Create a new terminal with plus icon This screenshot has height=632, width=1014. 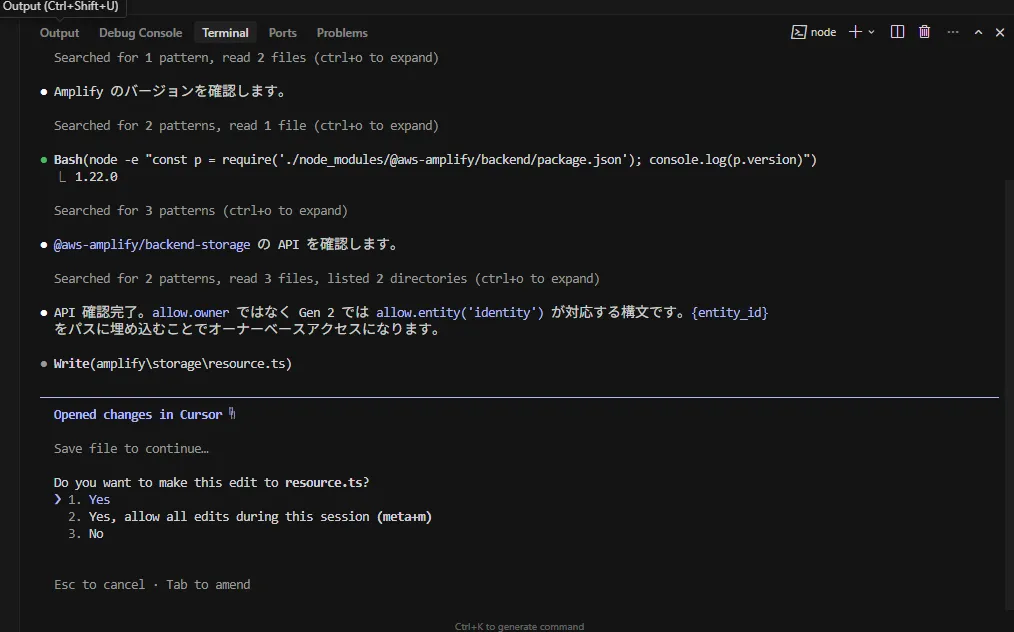click(x=855, y=32)
